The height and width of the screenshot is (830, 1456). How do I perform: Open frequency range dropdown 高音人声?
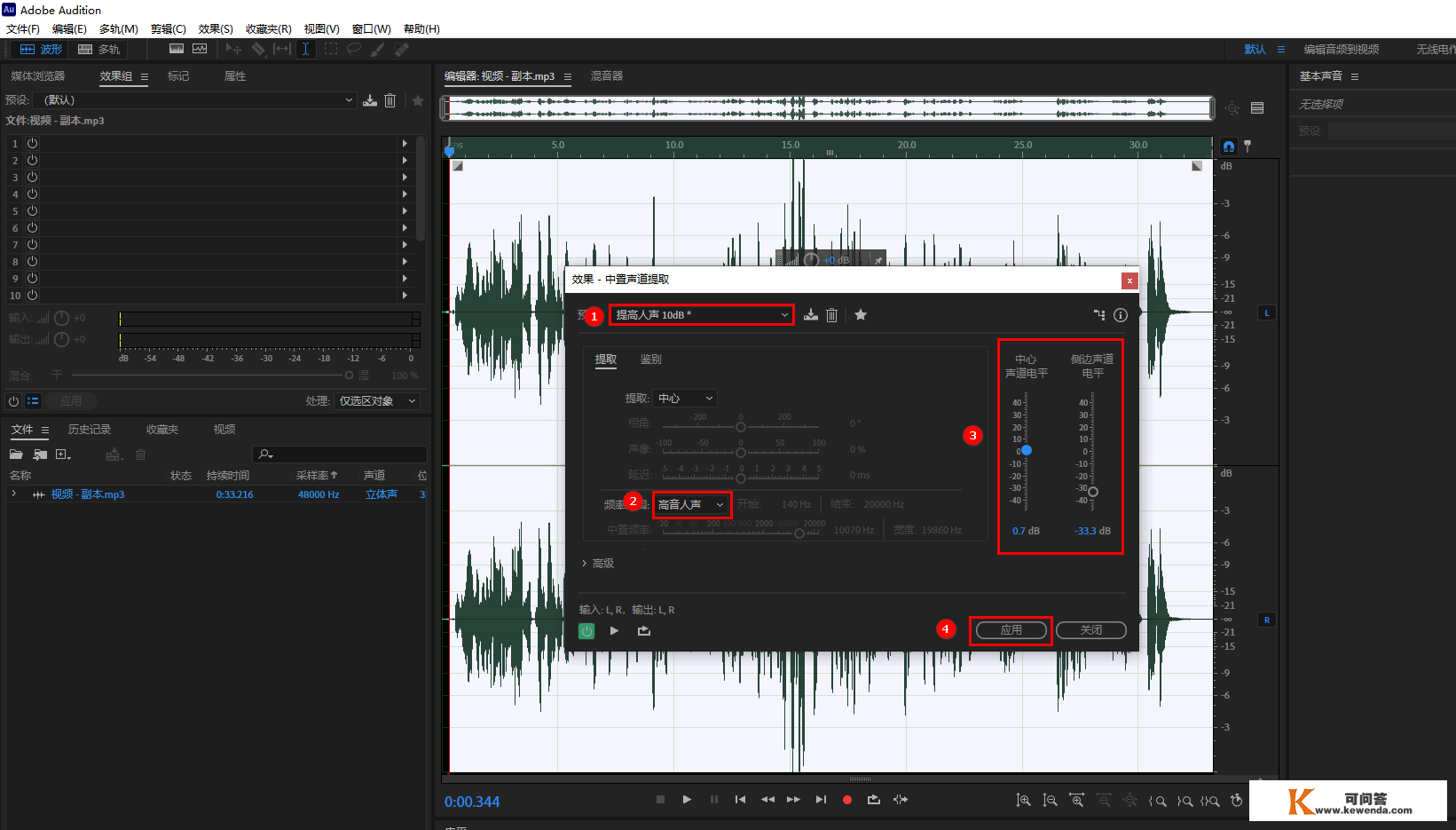691,504
